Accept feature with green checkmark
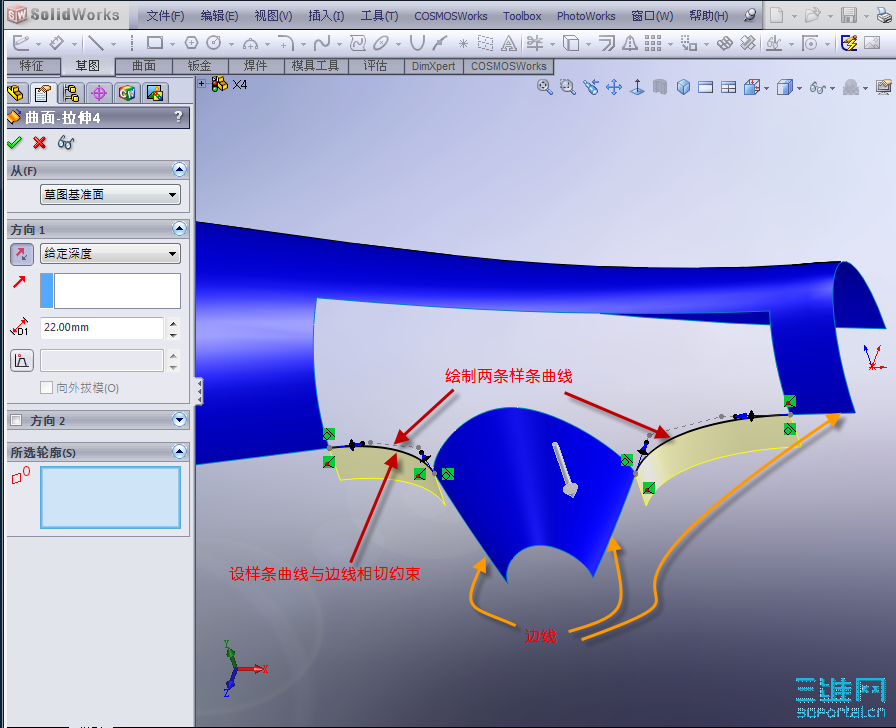The height and width of the screenshot is (728, 896). click(14, 142)
